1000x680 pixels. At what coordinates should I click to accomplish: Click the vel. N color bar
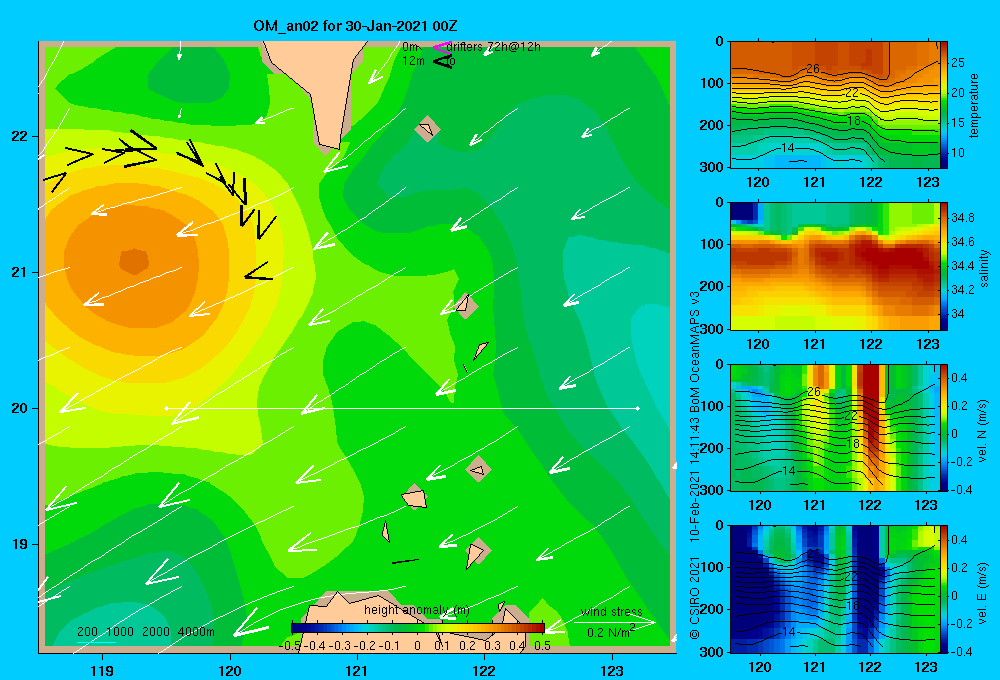coord(943,427)
